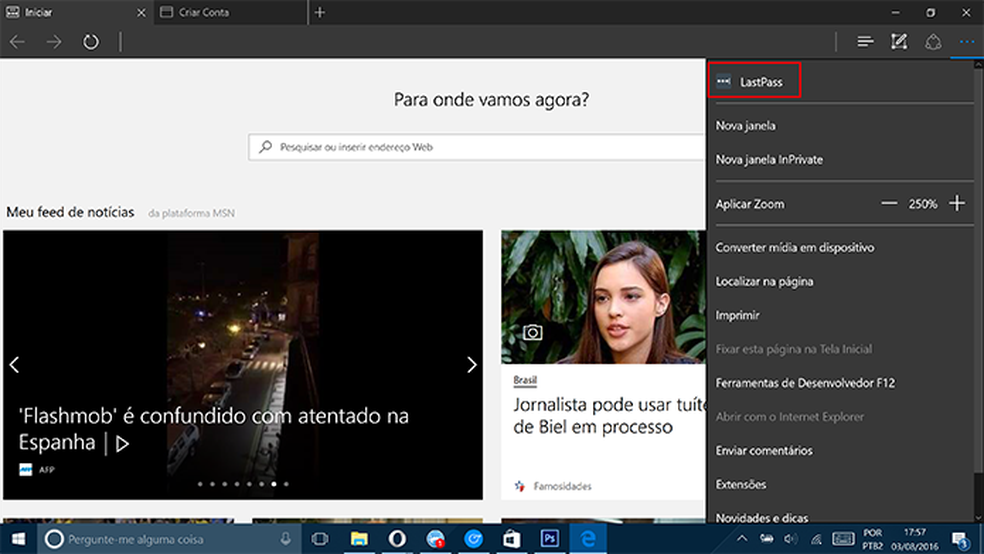The image size is (984, 554).
Task: Click the Cortana microphone icon
Action: [x=286, y=538]
